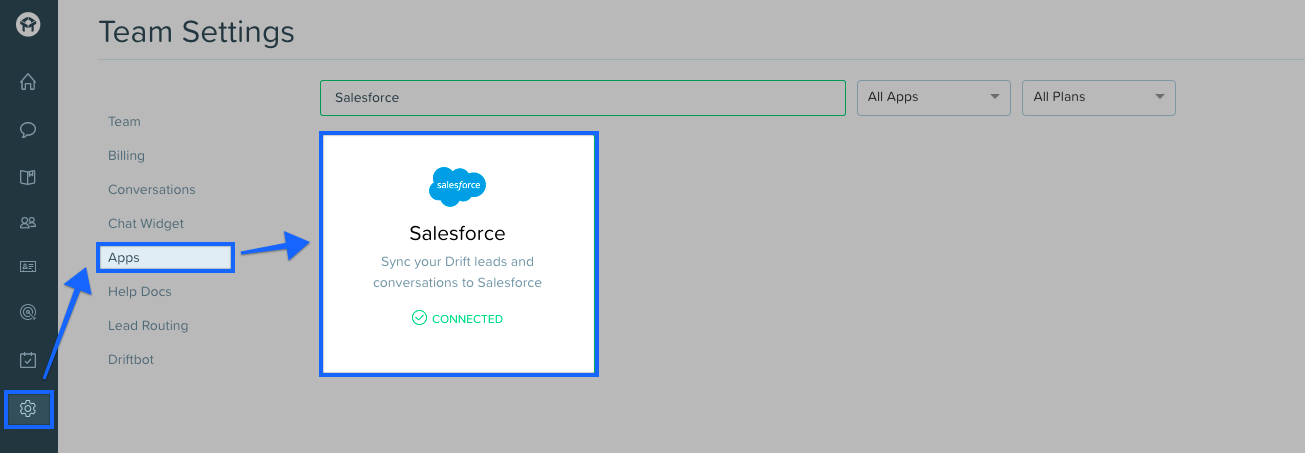The image size is (1305, 453).
Task: Select Lead Routing in settings menu
Action: [148, 325]
